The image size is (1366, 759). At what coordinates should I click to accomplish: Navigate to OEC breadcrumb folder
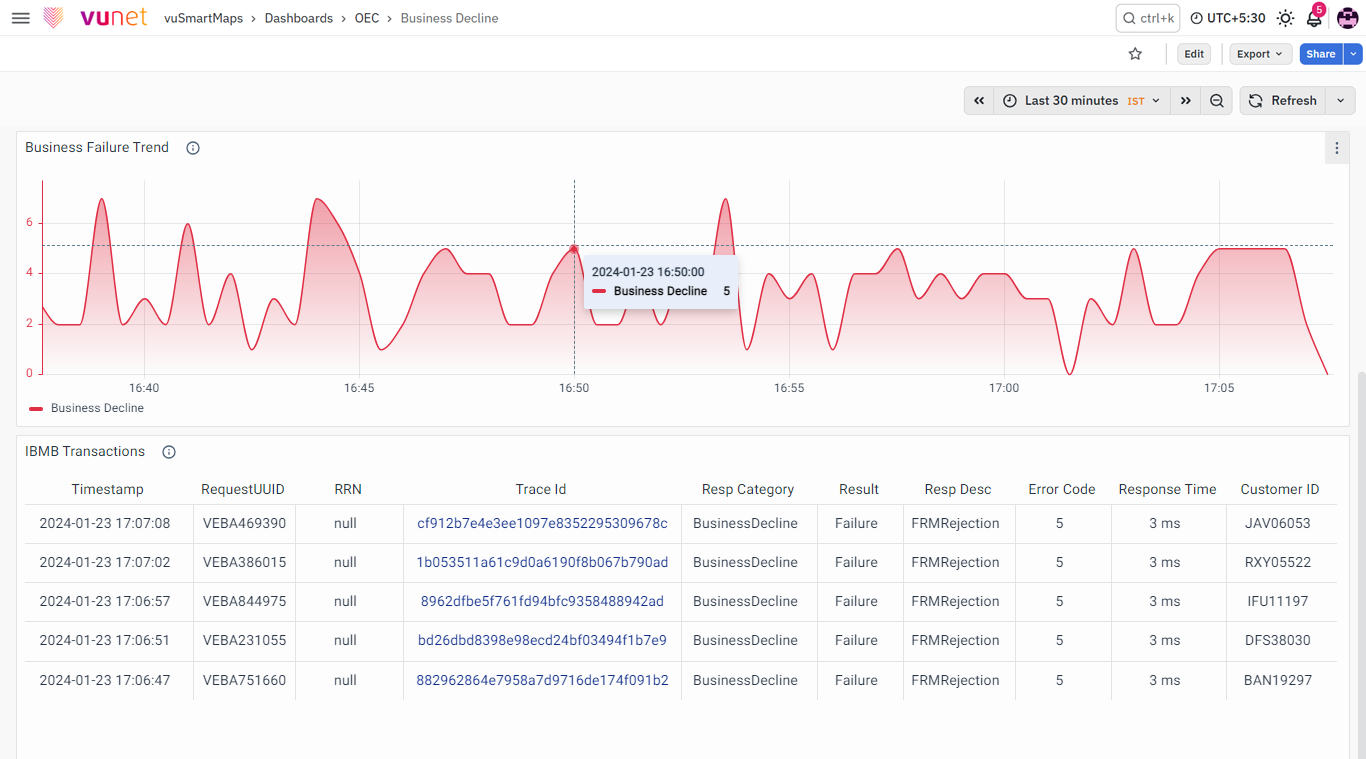tap(367, 18)
